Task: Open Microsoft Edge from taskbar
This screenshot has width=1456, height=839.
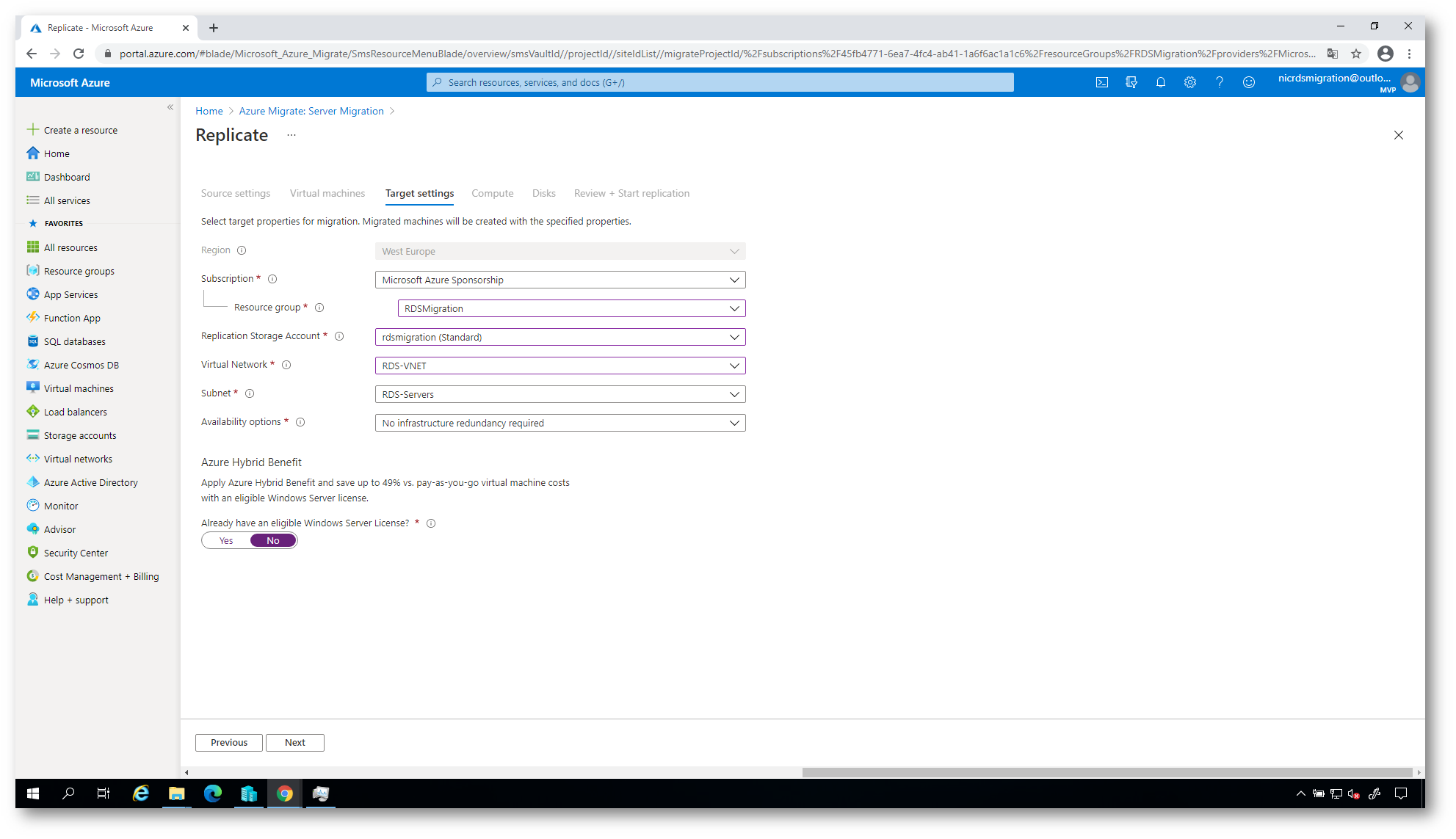Action: pos(213,793)
